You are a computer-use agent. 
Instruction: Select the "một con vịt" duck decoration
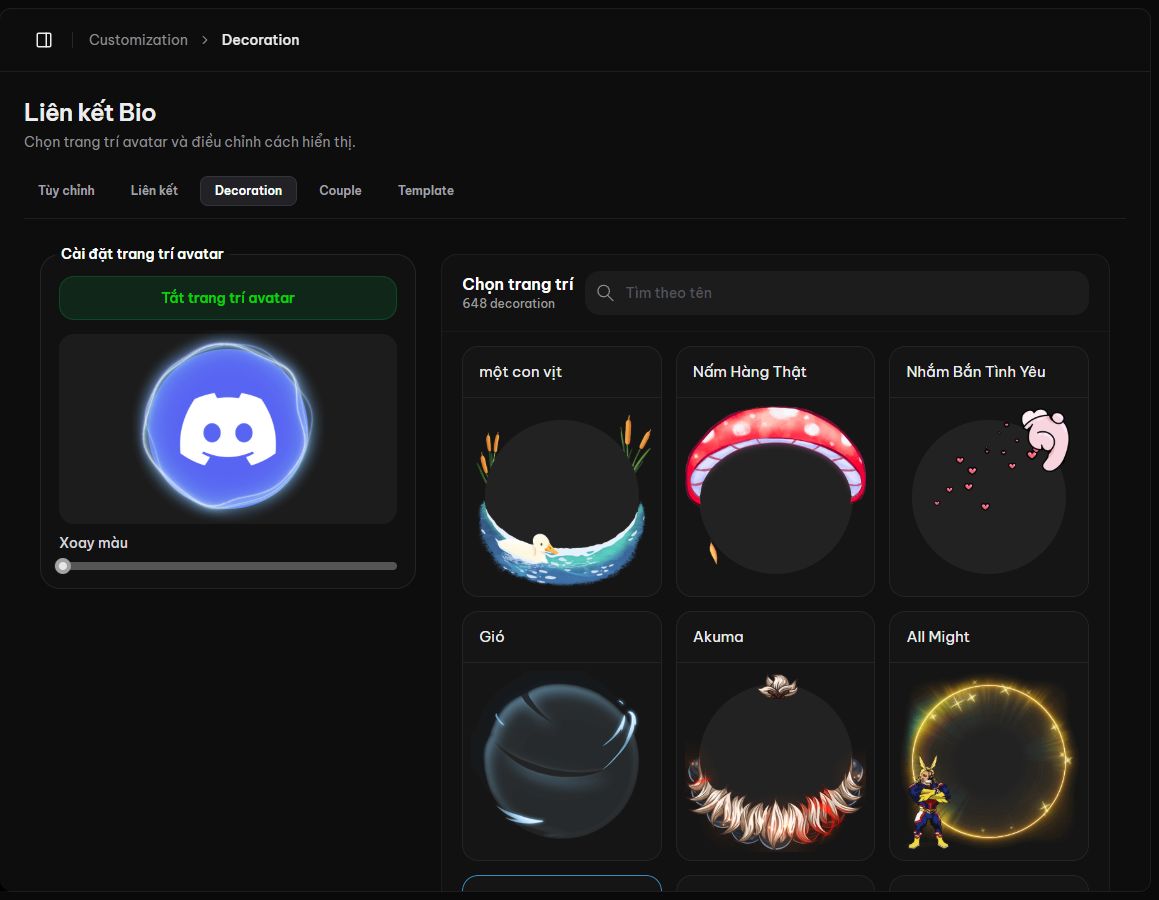[x=562, y=471]
